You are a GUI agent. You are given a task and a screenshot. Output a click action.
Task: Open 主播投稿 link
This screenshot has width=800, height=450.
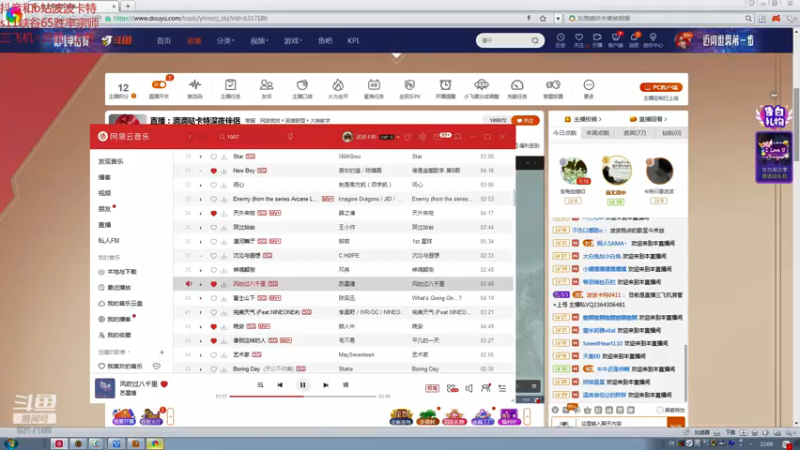(x=583, y=119)
